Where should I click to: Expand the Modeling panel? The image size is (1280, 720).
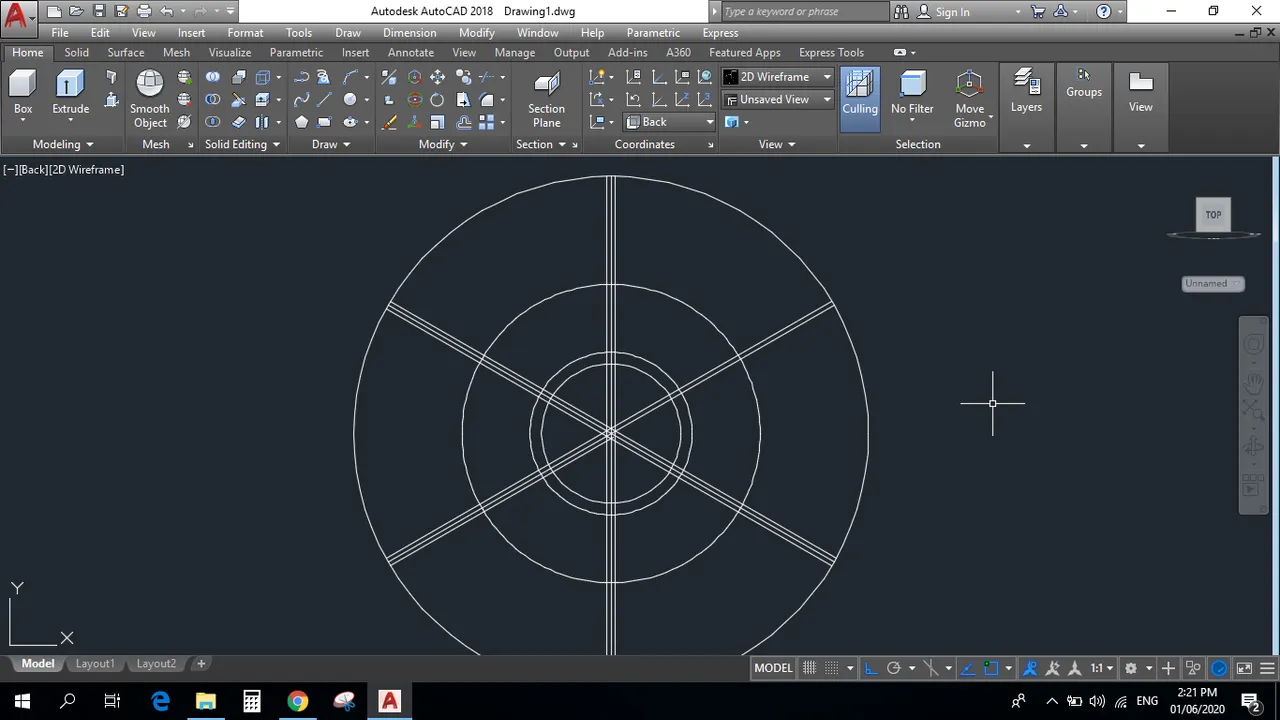click(63, 144)
